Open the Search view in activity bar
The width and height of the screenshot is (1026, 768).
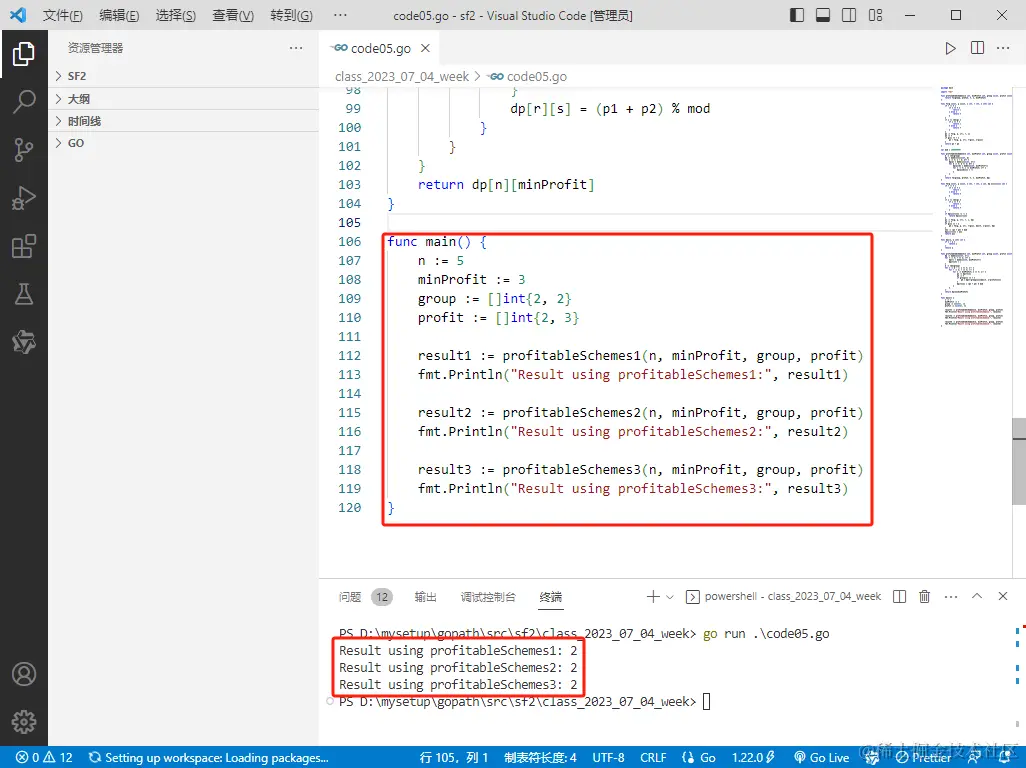point(24,101)
